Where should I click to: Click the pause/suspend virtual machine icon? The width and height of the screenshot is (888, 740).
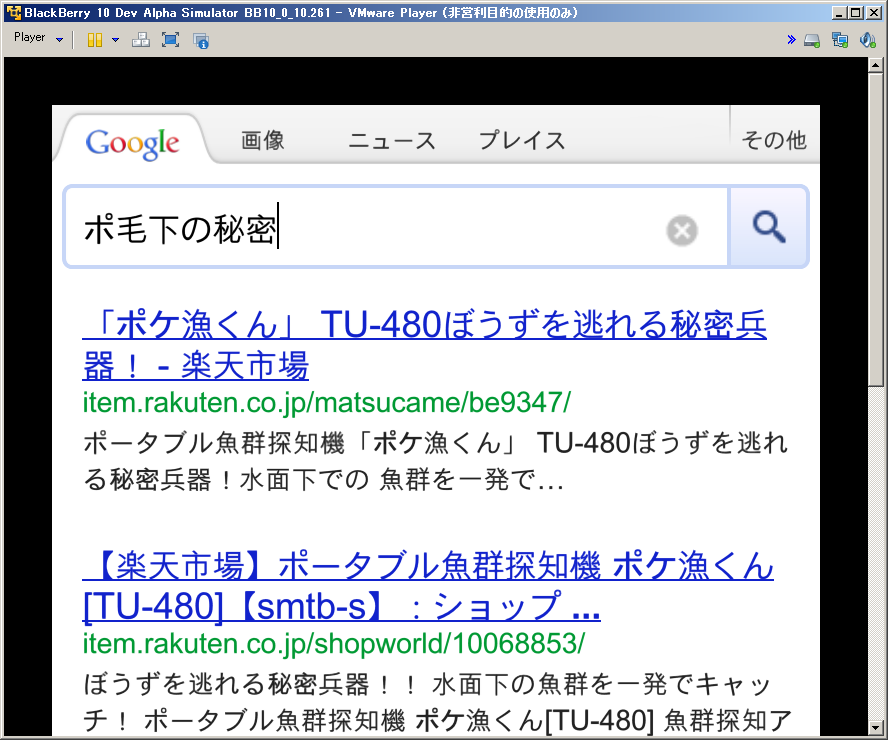(x=95, y=40)
